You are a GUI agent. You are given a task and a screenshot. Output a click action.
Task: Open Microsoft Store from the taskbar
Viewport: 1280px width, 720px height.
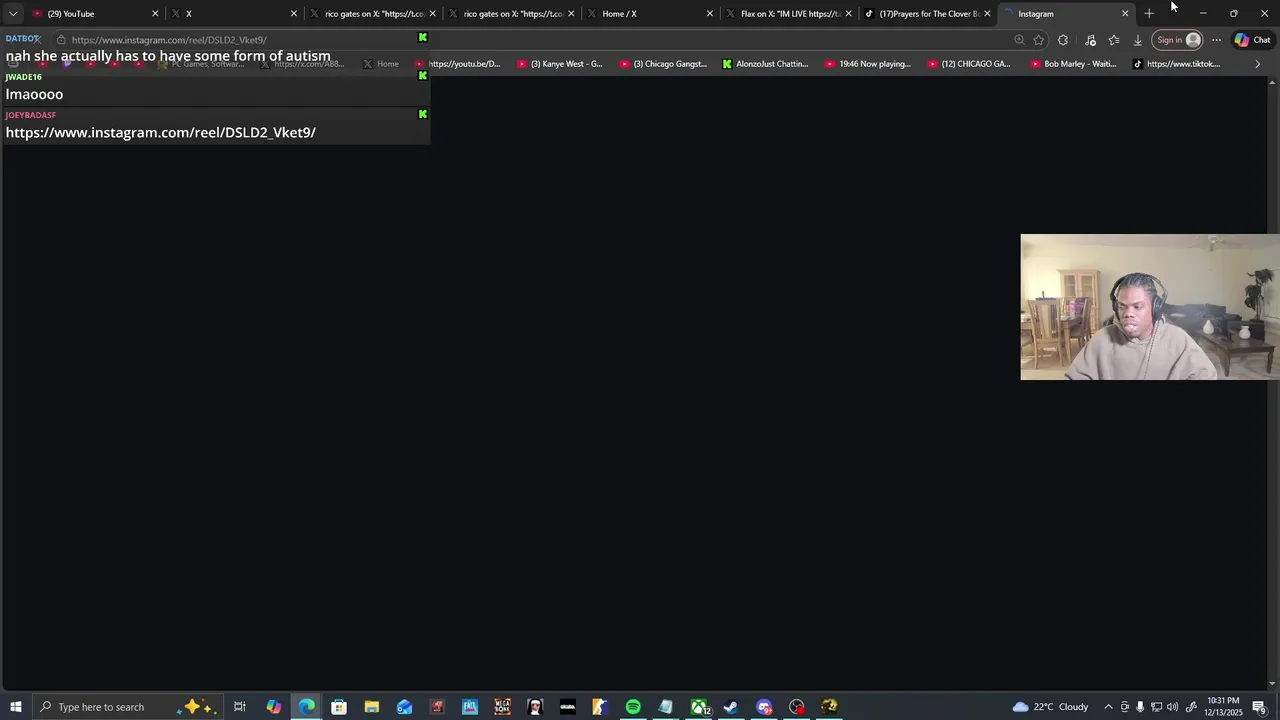point(339,707)
